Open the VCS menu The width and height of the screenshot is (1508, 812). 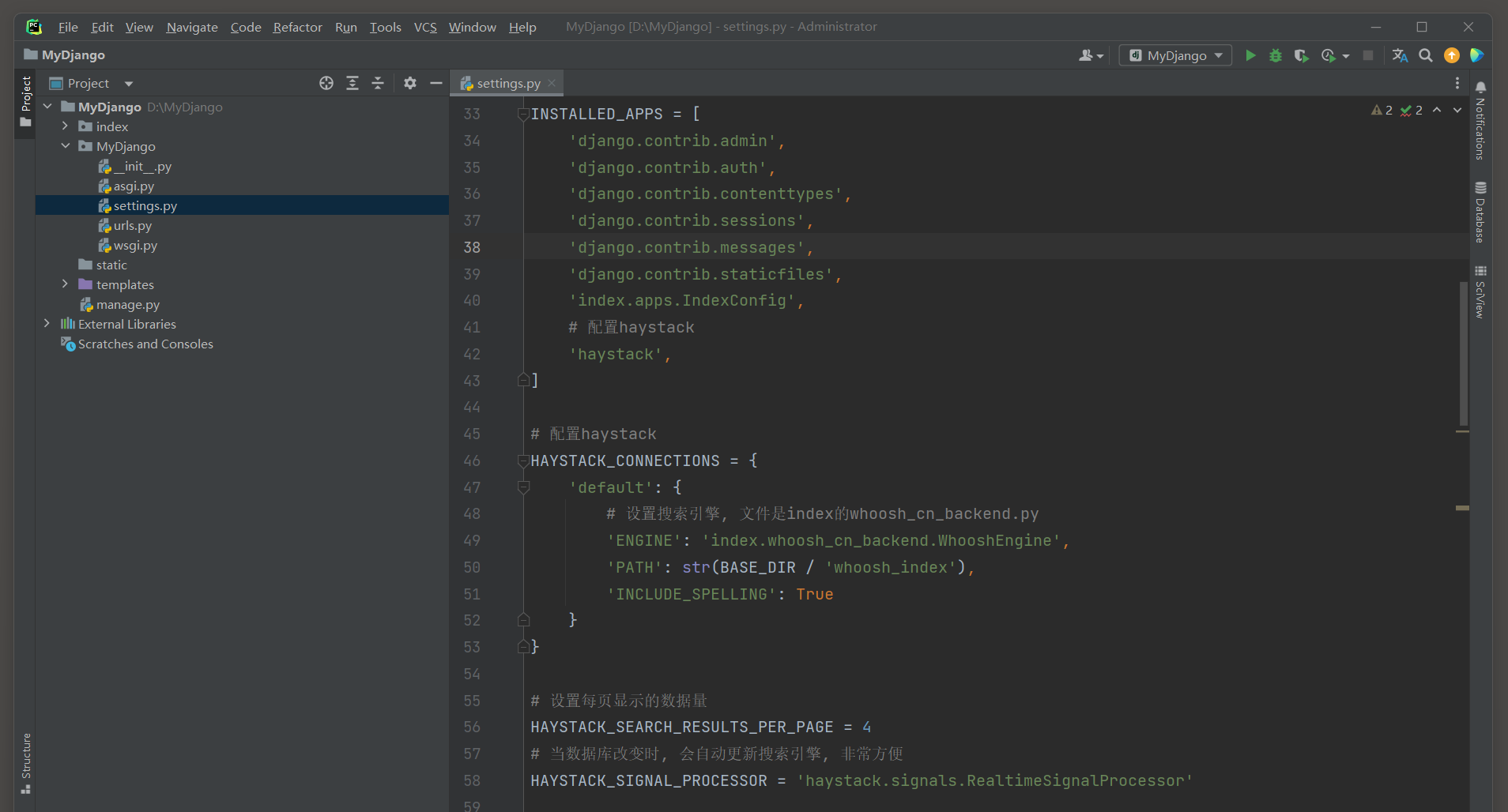pos(425,27)
